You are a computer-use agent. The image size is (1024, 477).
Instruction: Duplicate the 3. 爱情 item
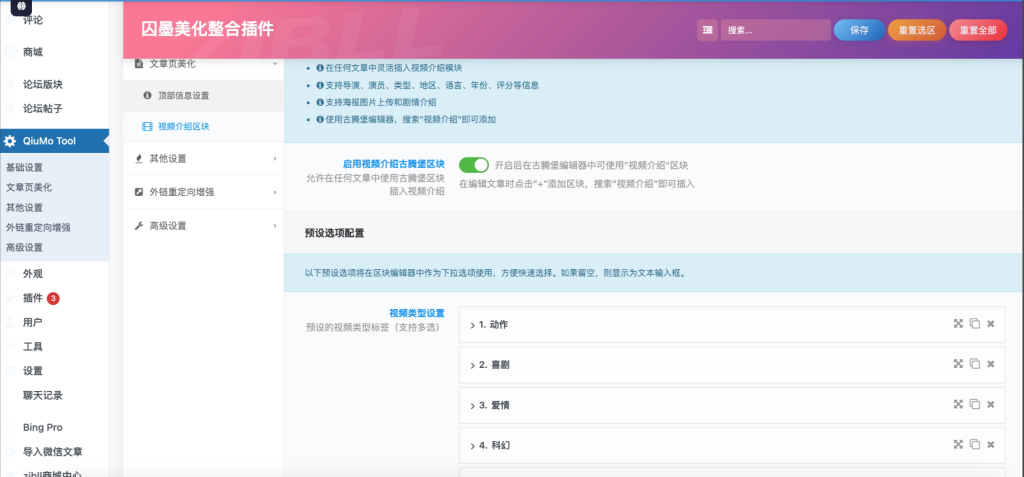(974, 405)
